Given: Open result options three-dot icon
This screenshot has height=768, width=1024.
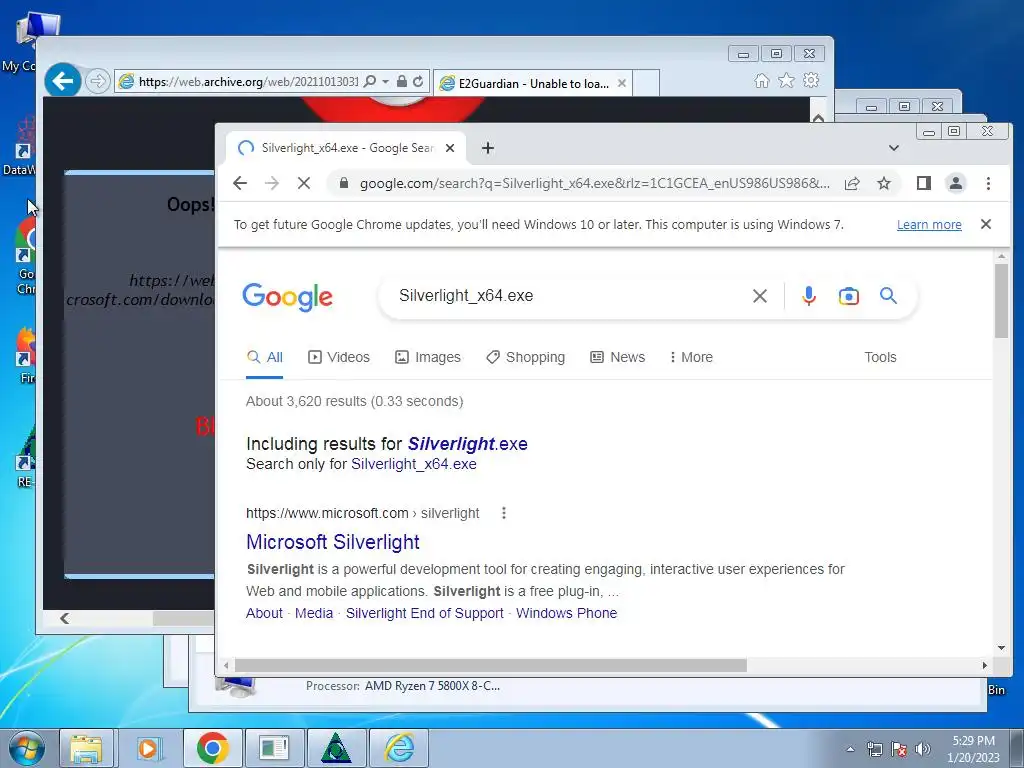Looking at the screenshot, I should 504,513.
